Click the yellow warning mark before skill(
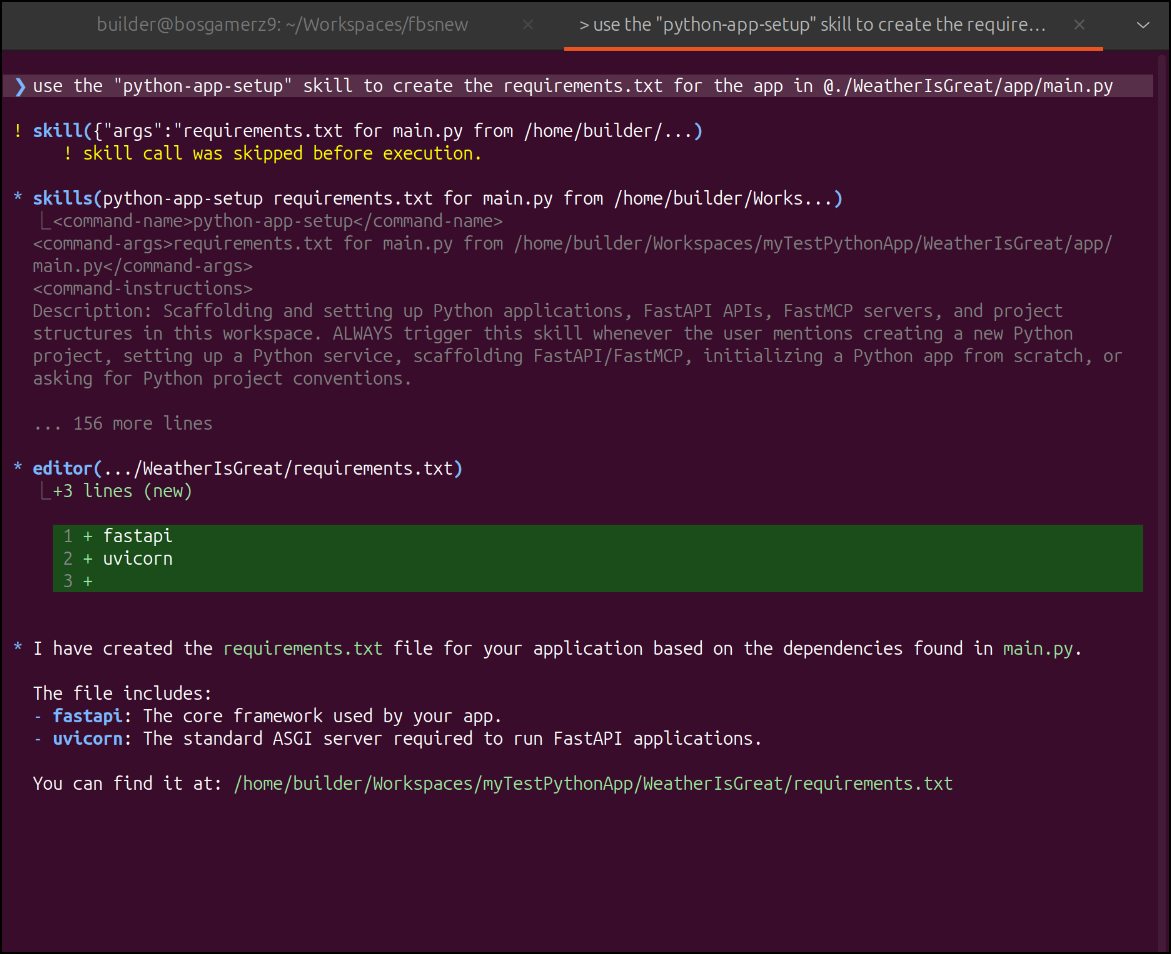Screen dimensions: 1171x954 coord(18,131)
